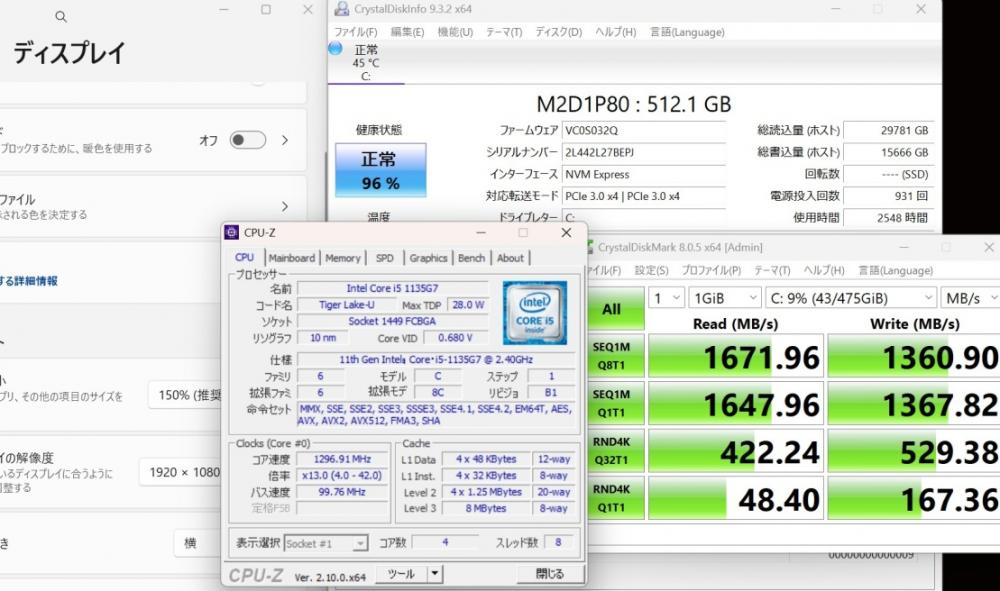The height and width of the screenshot is (591, 1000).
Task: Click the power-on hours value 2548 時間
Action: (x=888, y=218)
